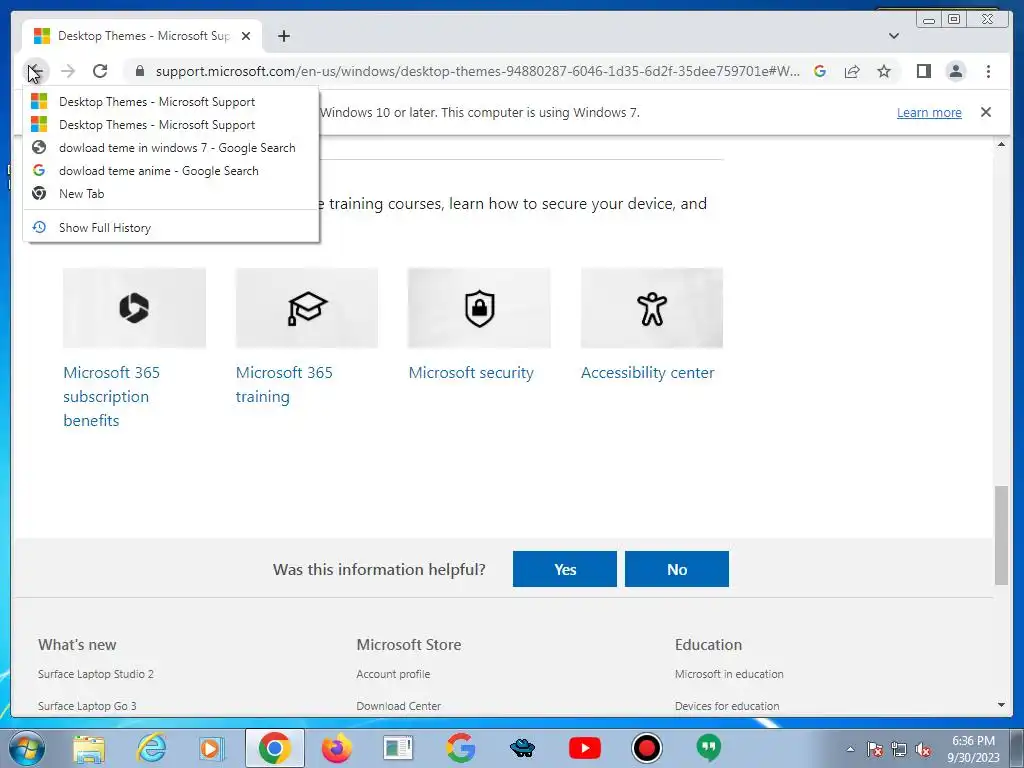Select second Desktop Themes history entry
Image resolution: width=1024 pixels, height=768 pixels.
point(171,125)
